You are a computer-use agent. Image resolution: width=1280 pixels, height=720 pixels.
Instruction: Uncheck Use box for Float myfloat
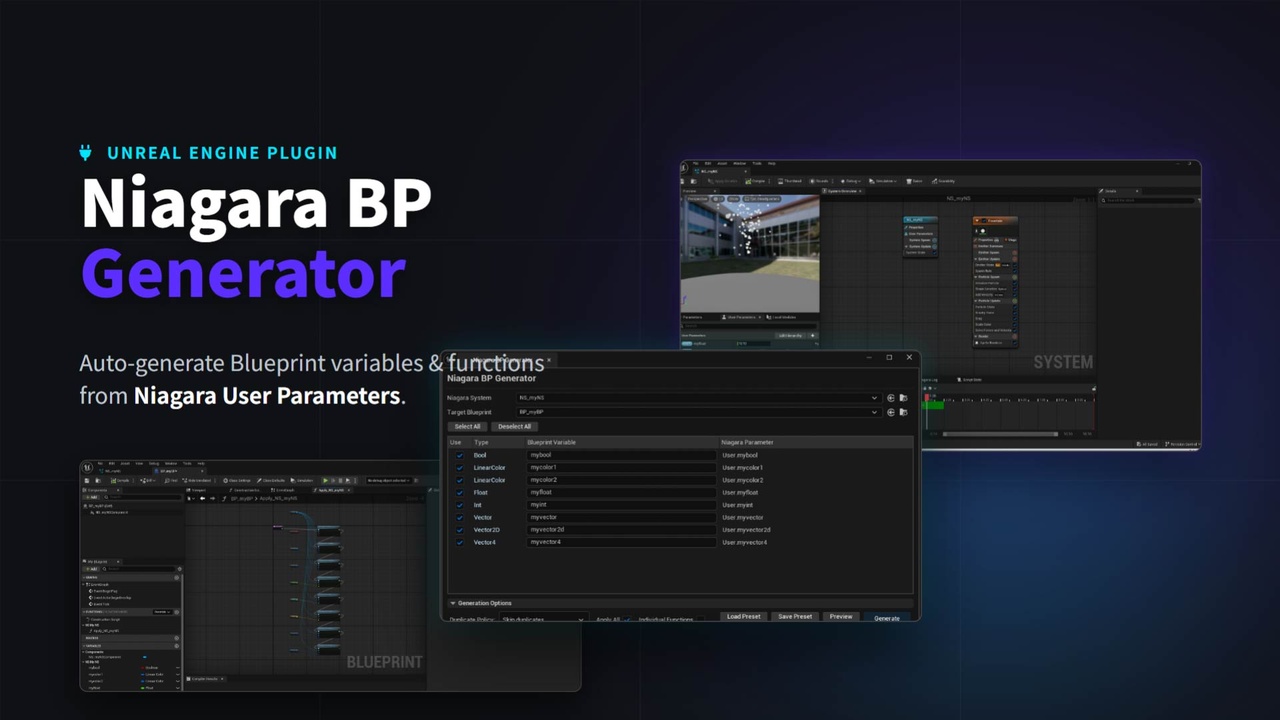[460, 493]
